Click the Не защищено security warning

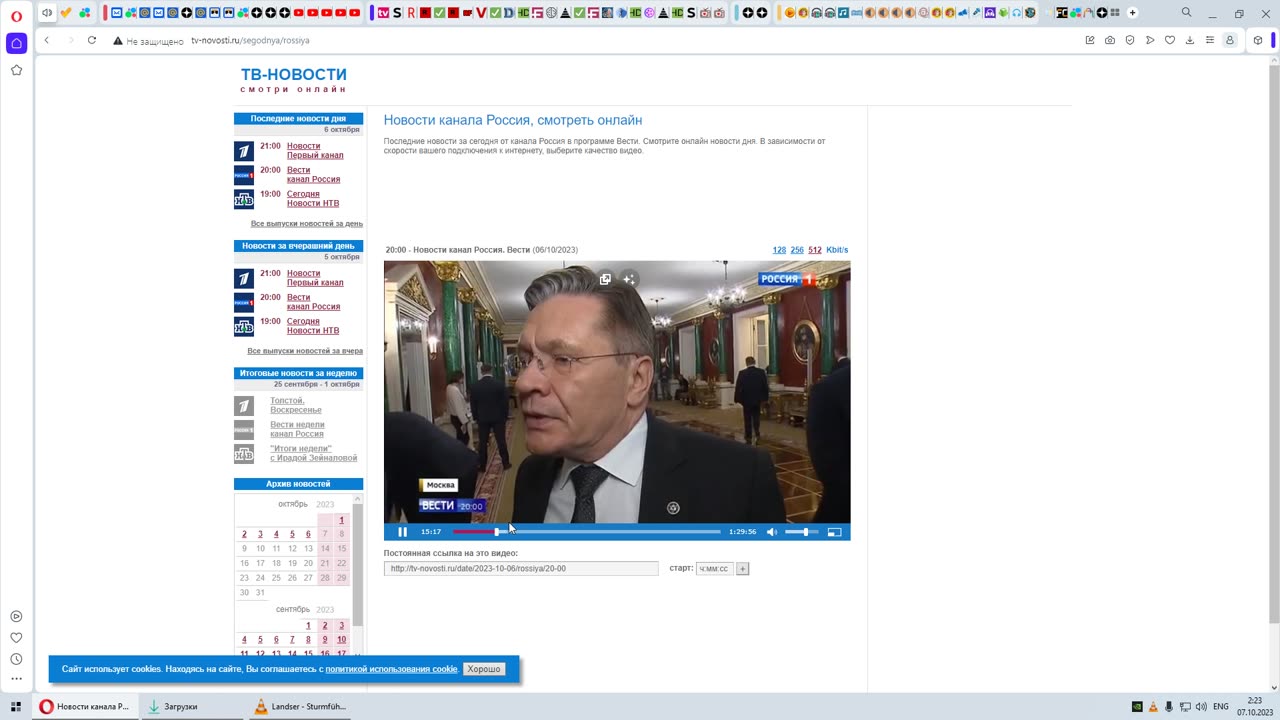[148, 41]
